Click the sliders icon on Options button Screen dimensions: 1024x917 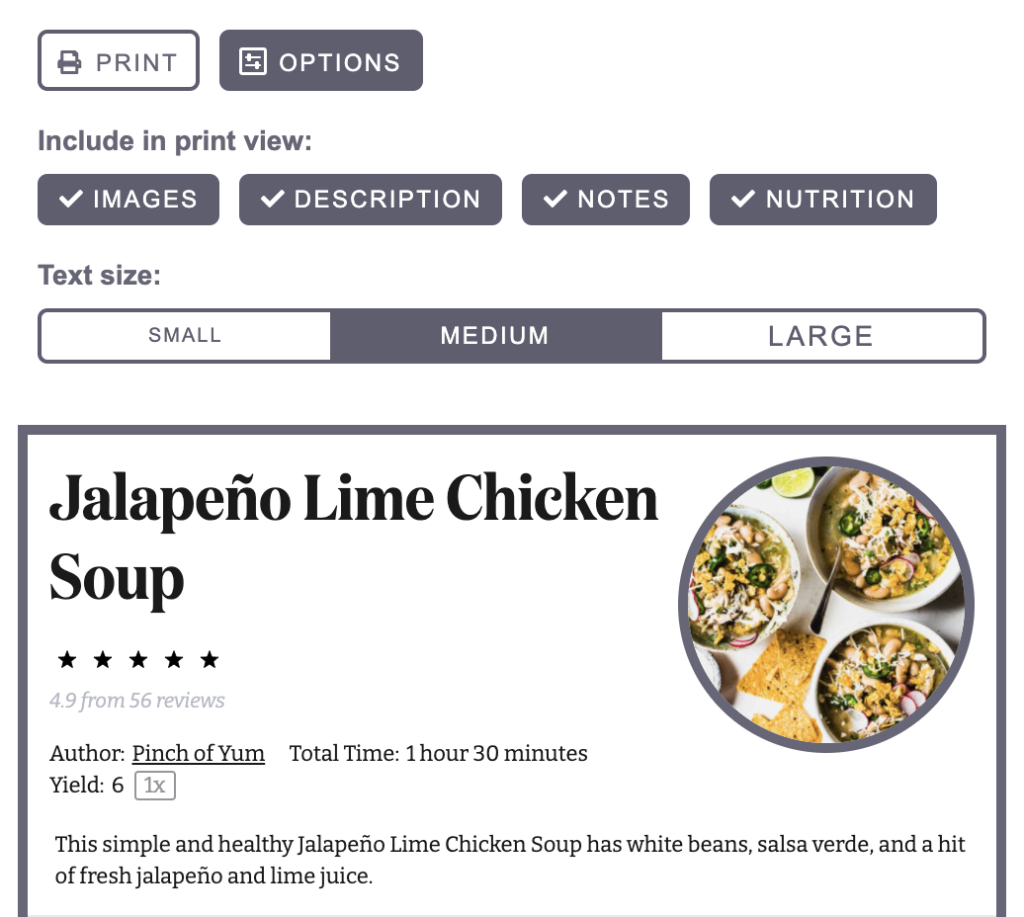[x=253, y=61]
